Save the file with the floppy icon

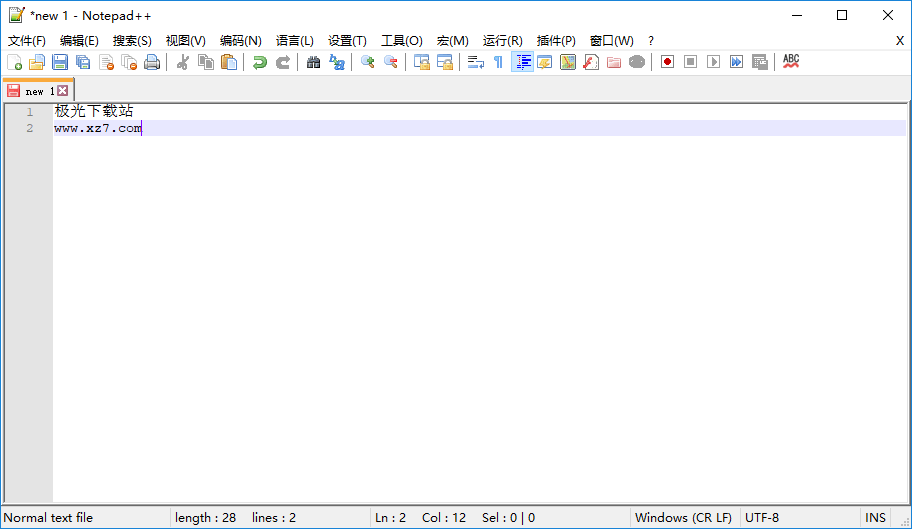(60, 62)
